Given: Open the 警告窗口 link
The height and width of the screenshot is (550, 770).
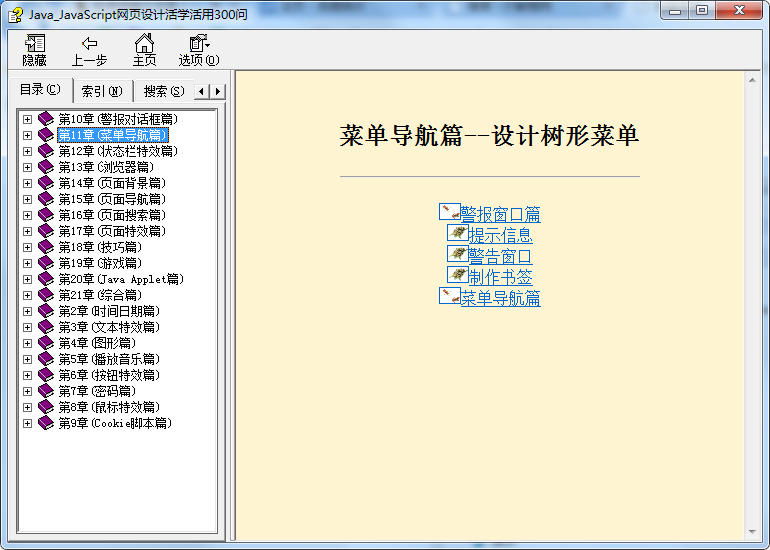Looking at the screenshot, I should coord(500,256).
